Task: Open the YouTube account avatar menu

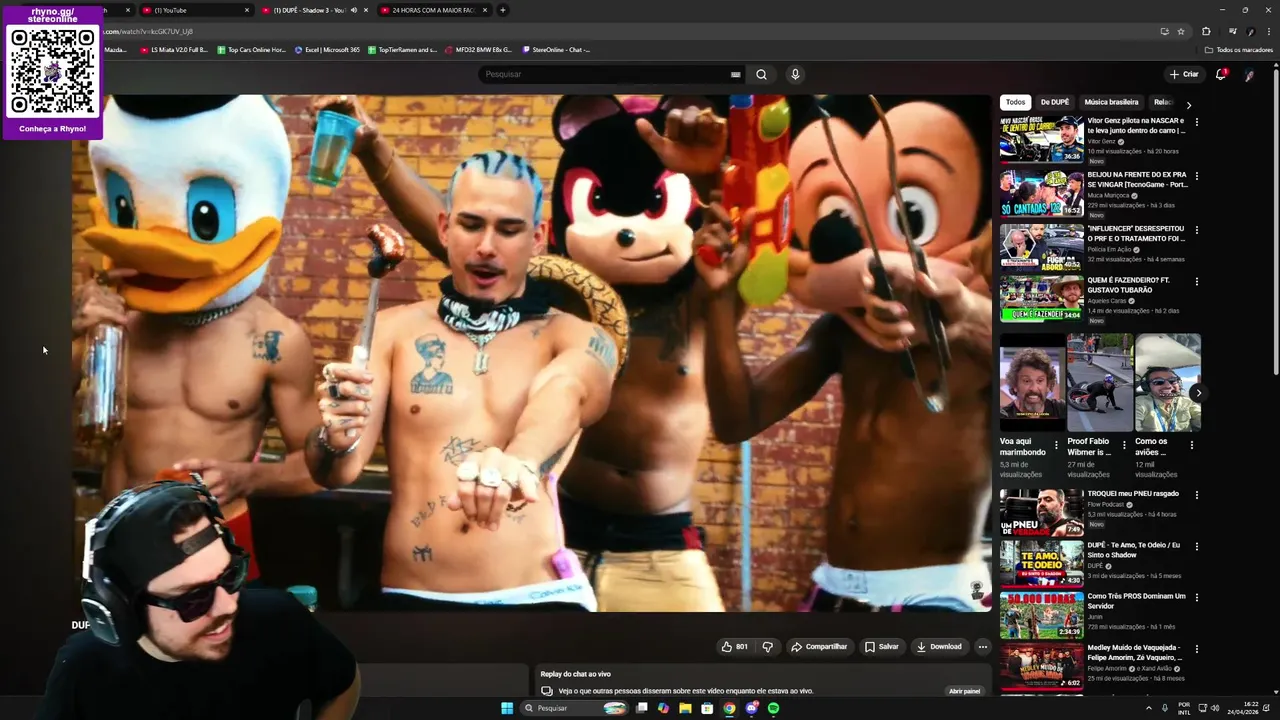Action: coord(1249,75)
